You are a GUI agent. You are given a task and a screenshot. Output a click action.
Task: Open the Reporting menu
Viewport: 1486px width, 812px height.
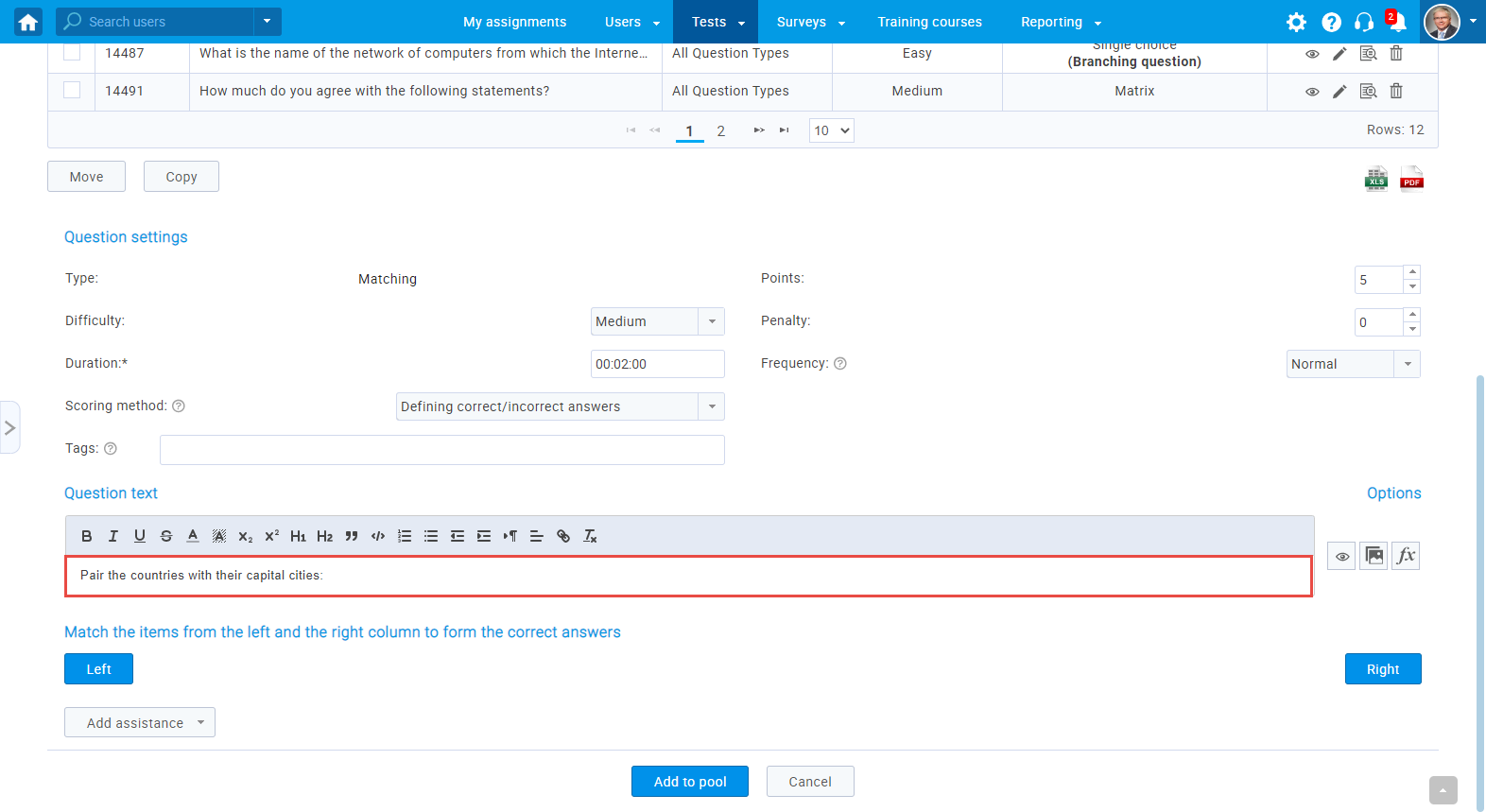click(1061, 22)
